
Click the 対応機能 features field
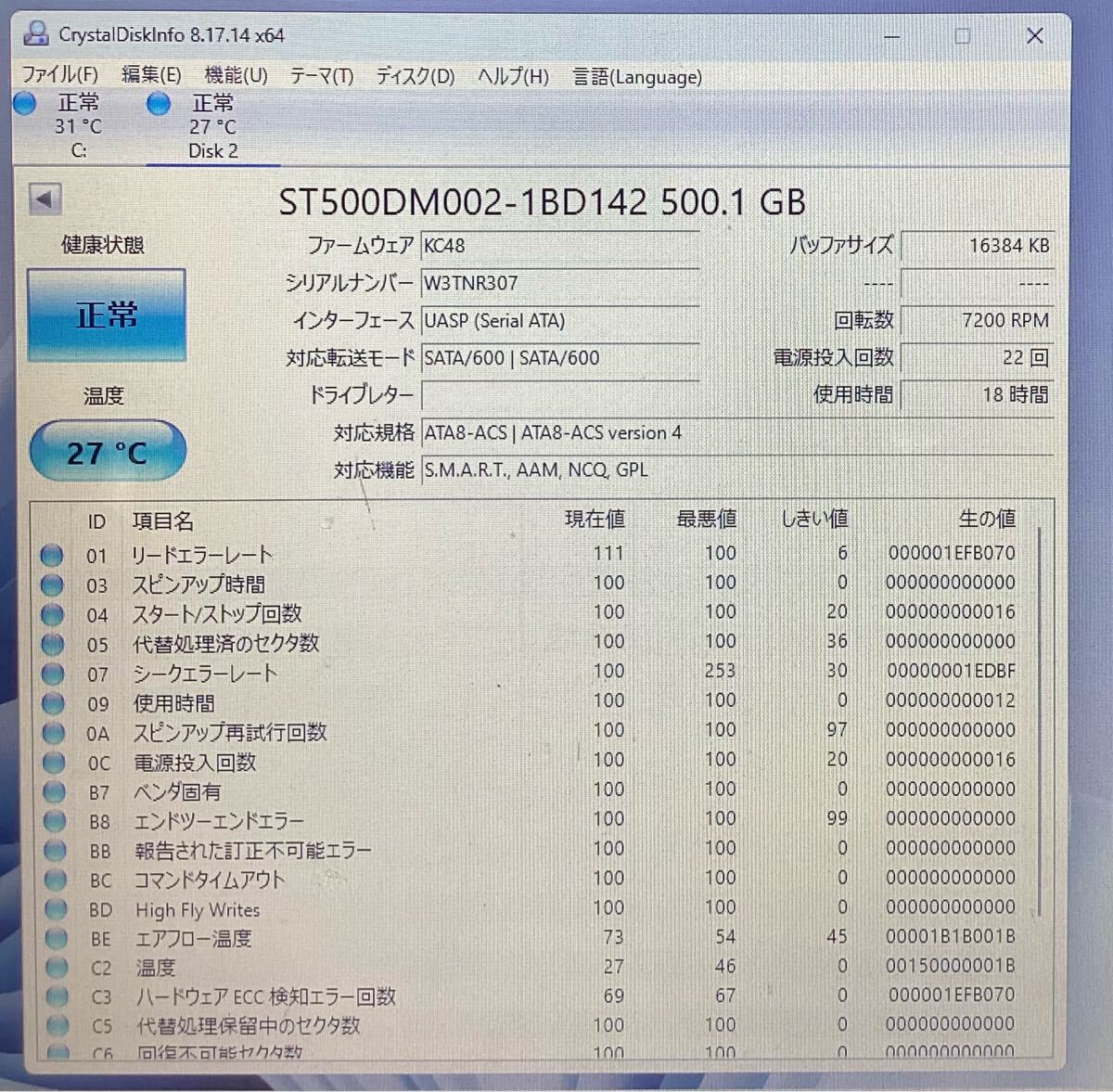[737, 469]
